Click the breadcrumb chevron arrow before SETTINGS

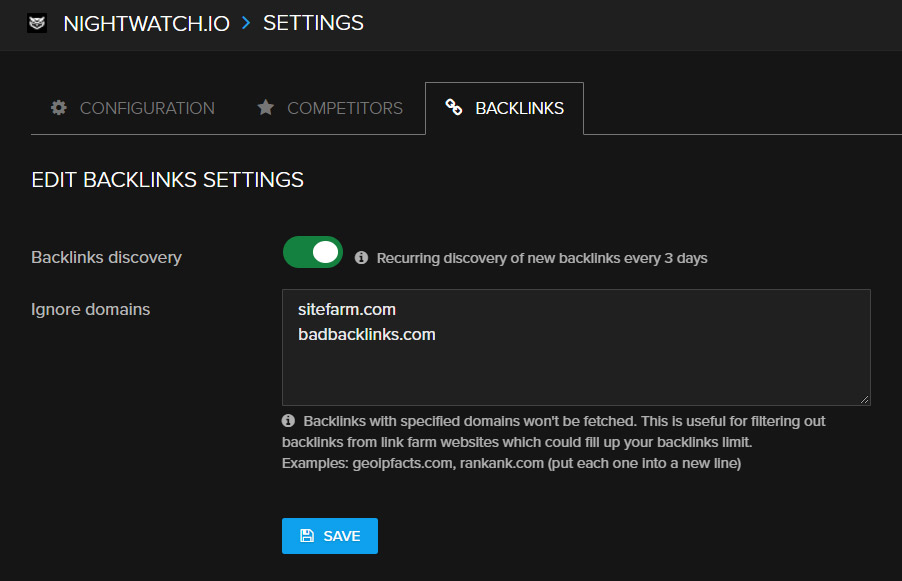pos(247,23)
